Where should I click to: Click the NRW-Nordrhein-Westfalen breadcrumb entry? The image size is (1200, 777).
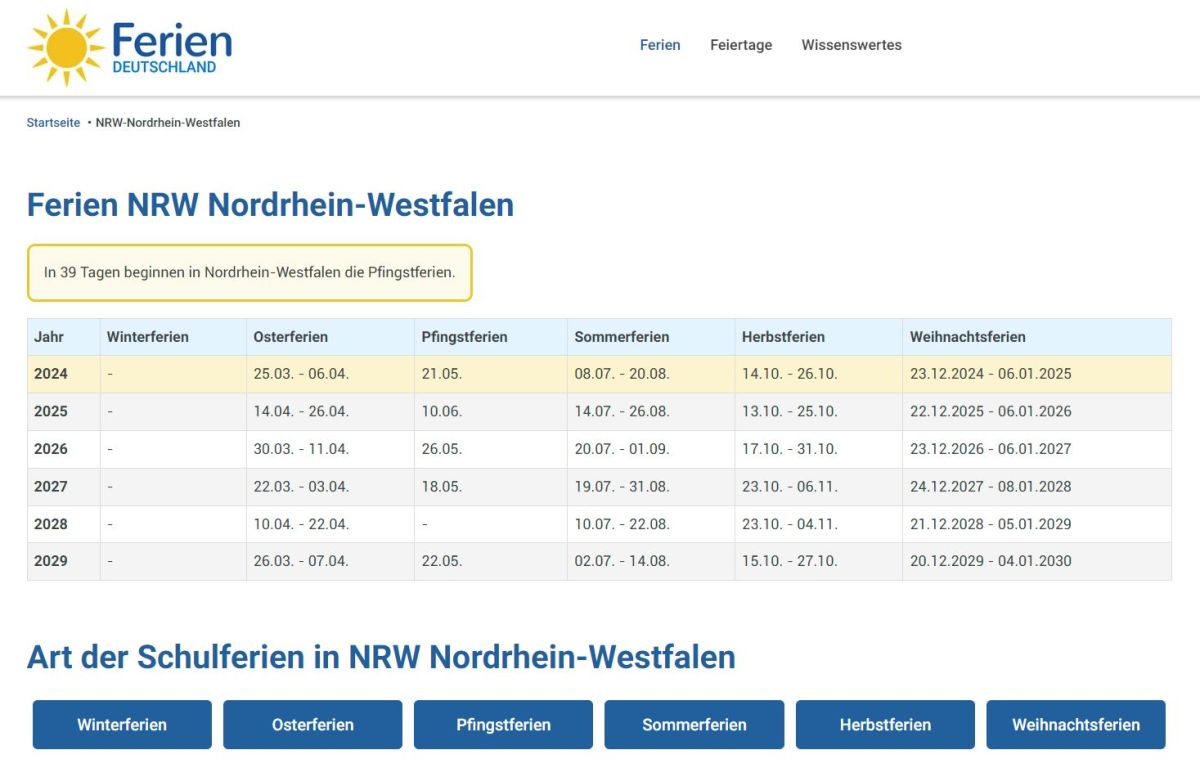click(167, 122)
